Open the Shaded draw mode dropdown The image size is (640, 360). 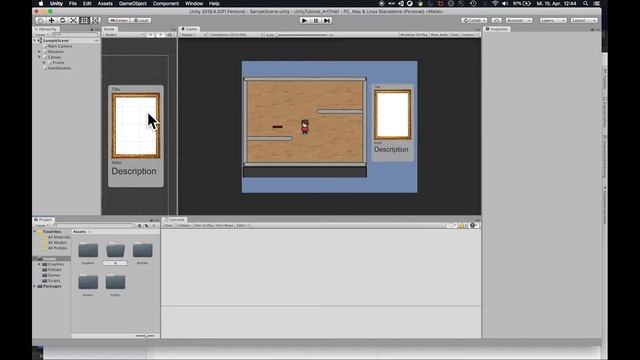point(124,35)
